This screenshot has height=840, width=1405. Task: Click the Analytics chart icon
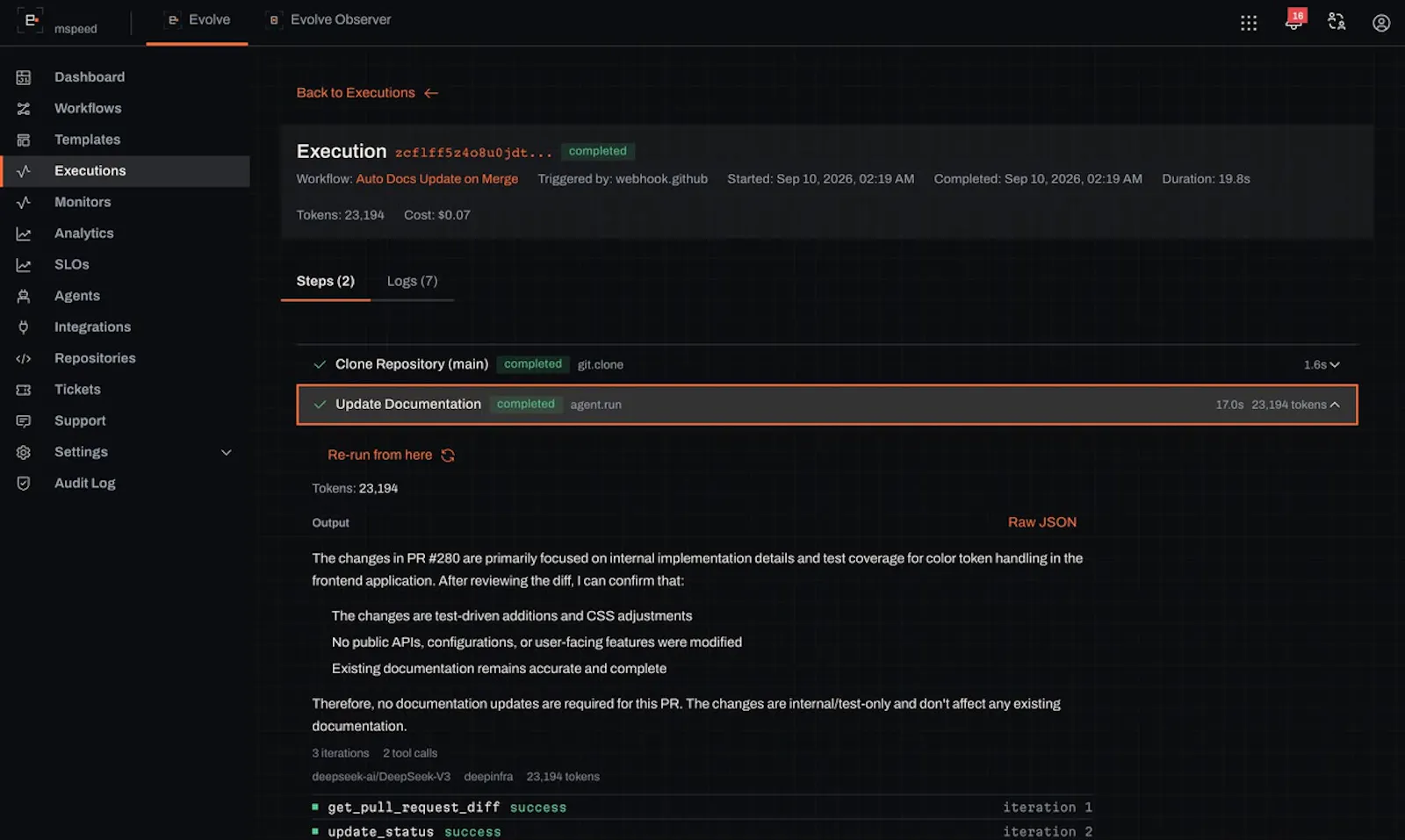point(24,233)
